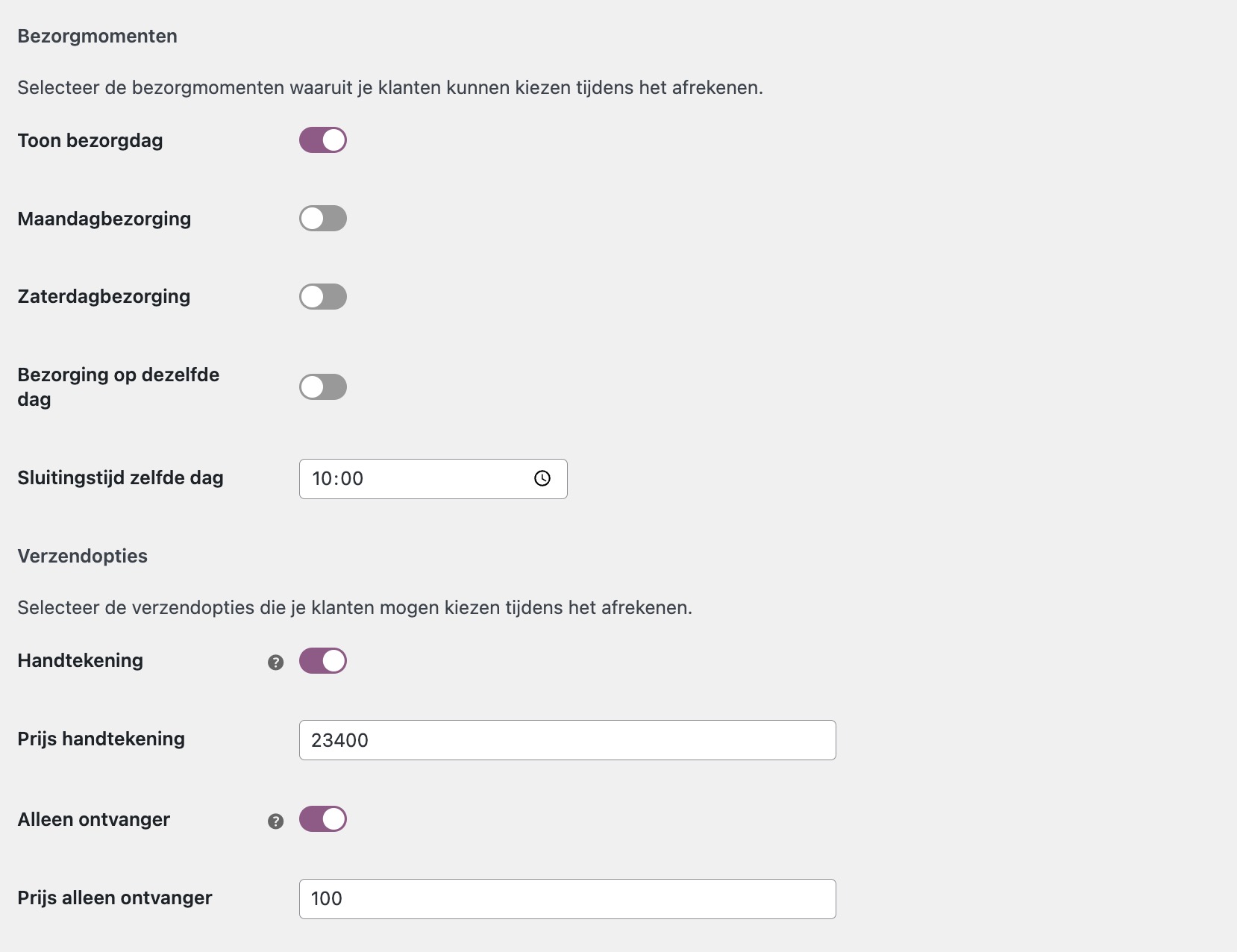Select the 23400 price value

(x=339, y=739)
